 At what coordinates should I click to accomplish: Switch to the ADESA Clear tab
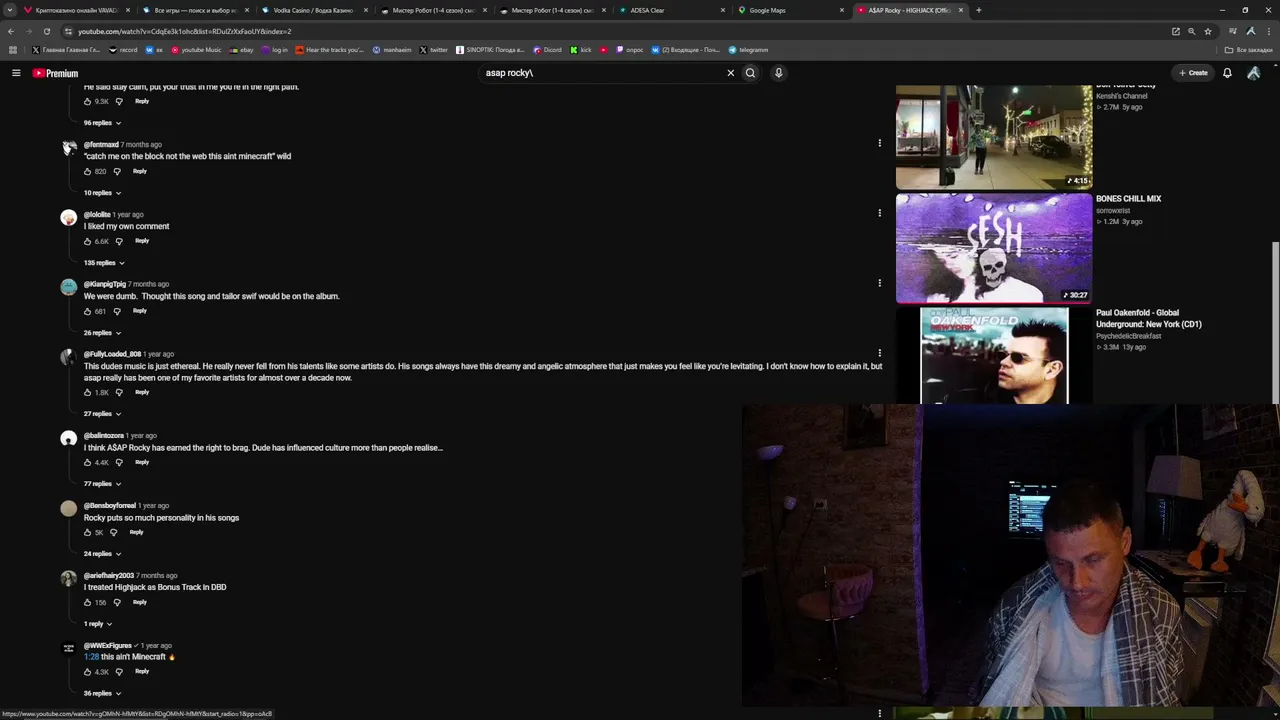click(671, 10)
